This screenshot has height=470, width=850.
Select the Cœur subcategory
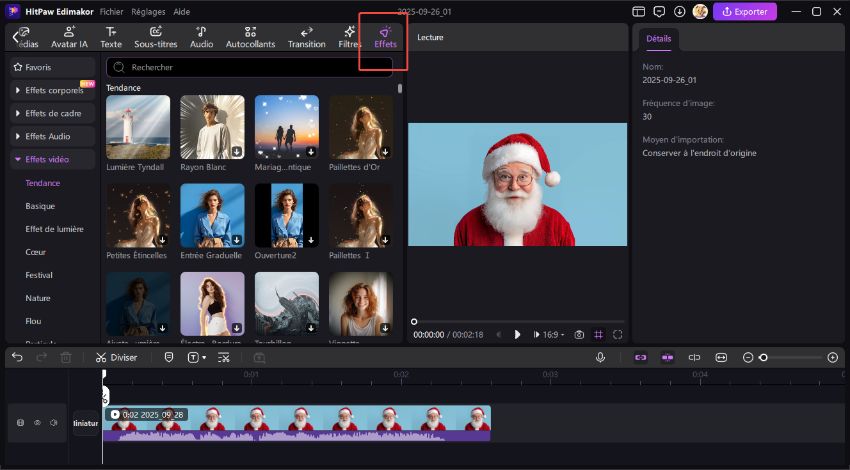pyautogui.click(x=36, y=252)
